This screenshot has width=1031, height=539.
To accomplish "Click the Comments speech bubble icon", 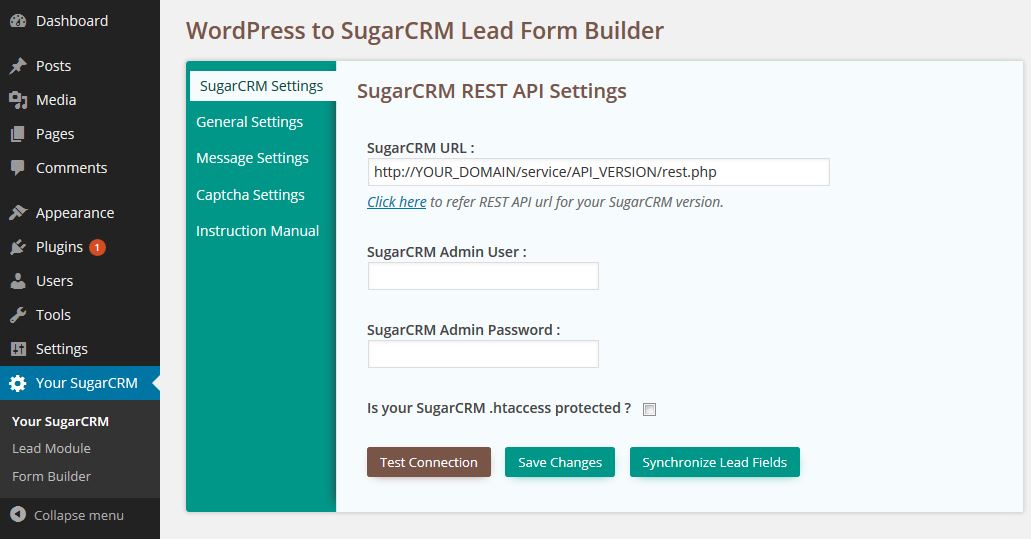I will point(18,168).
